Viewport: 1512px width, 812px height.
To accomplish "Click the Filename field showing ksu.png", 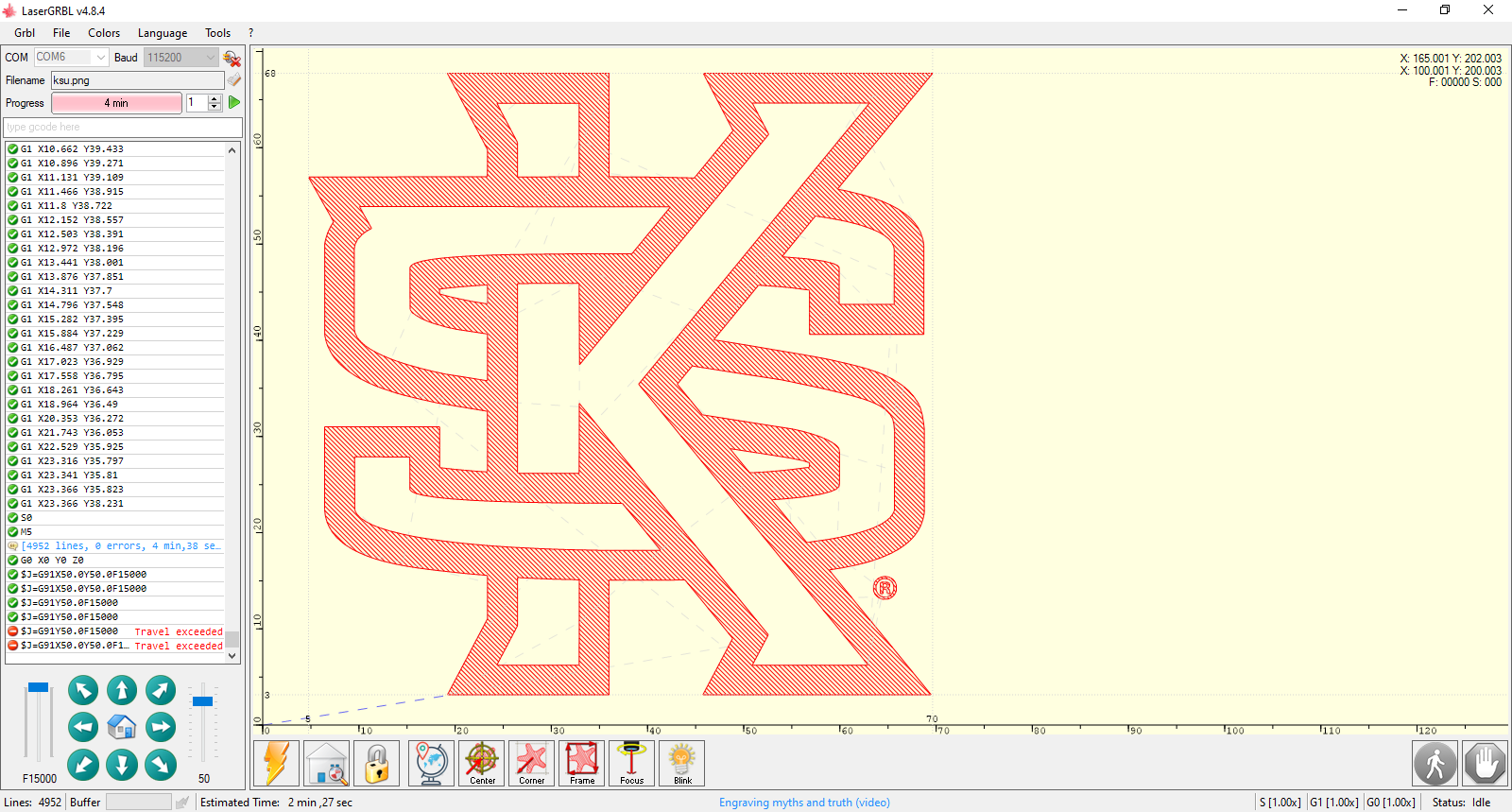I will click(x=138, y=80).
